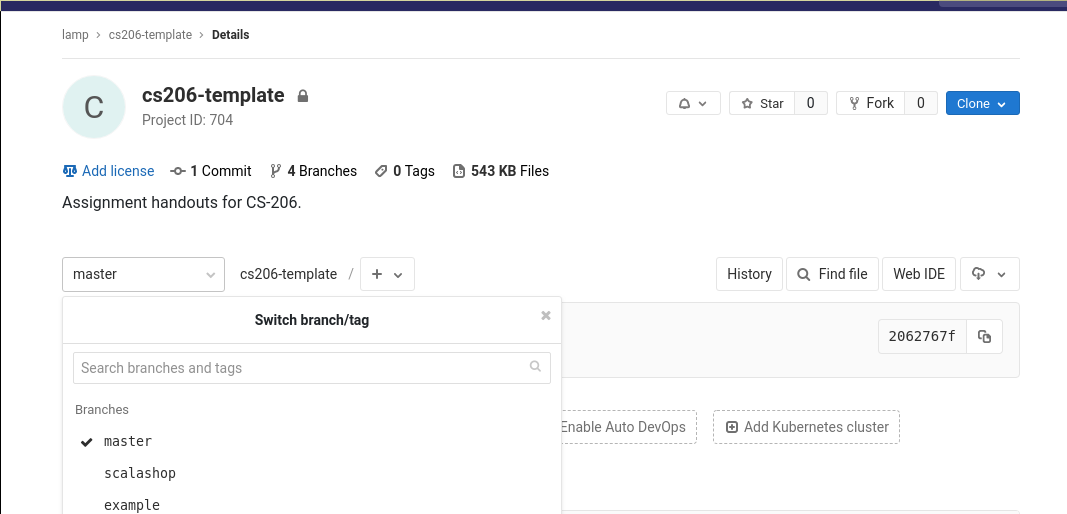Open the 0 Tags link
The height and width of the screenshot is (514, 1067).
[x=405, y=171]
